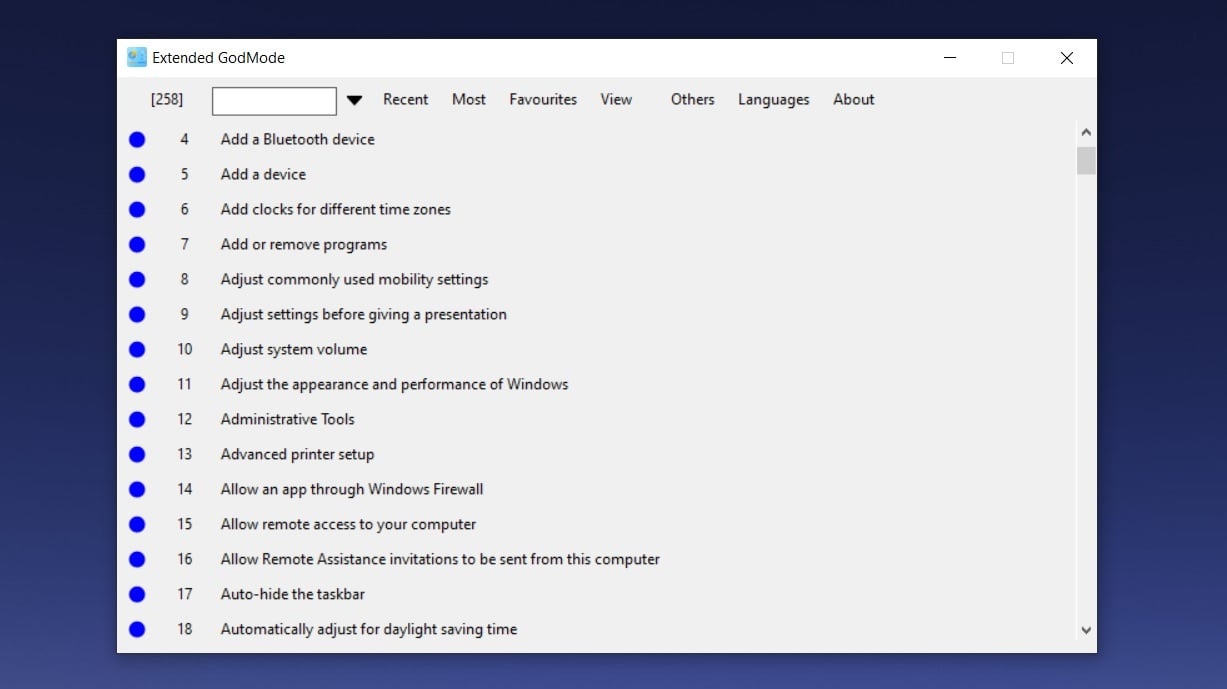Click the blue dot next to Add clocks for different time zones

pyautogui.click(x=137, y=210)
